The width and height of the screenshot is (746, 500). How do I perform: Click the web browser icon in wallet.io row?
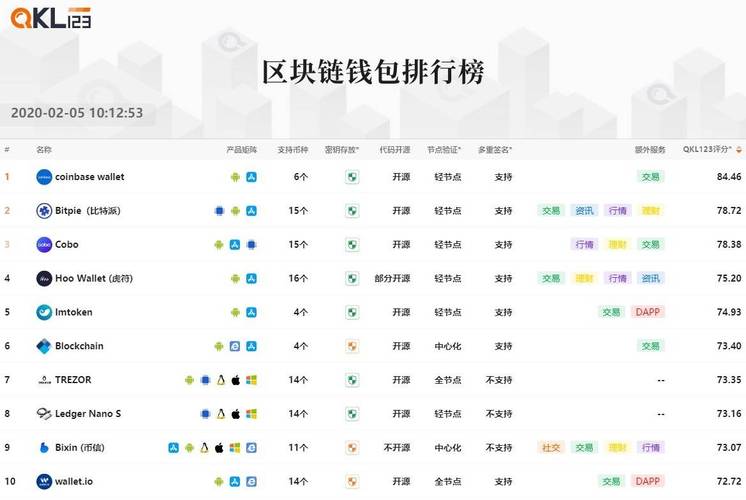(x=252, y=481)
